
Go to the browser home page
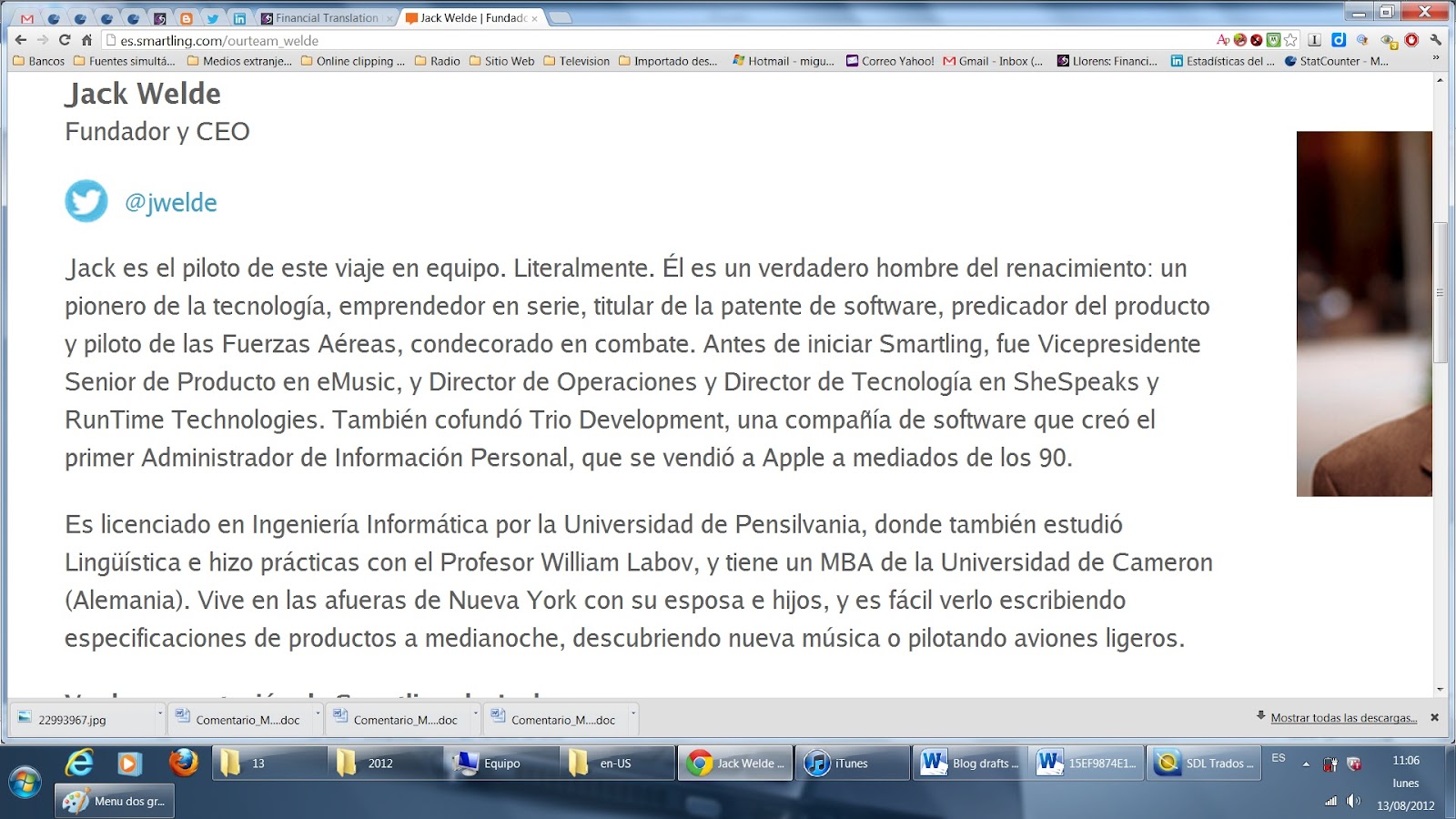pos(87,40)
